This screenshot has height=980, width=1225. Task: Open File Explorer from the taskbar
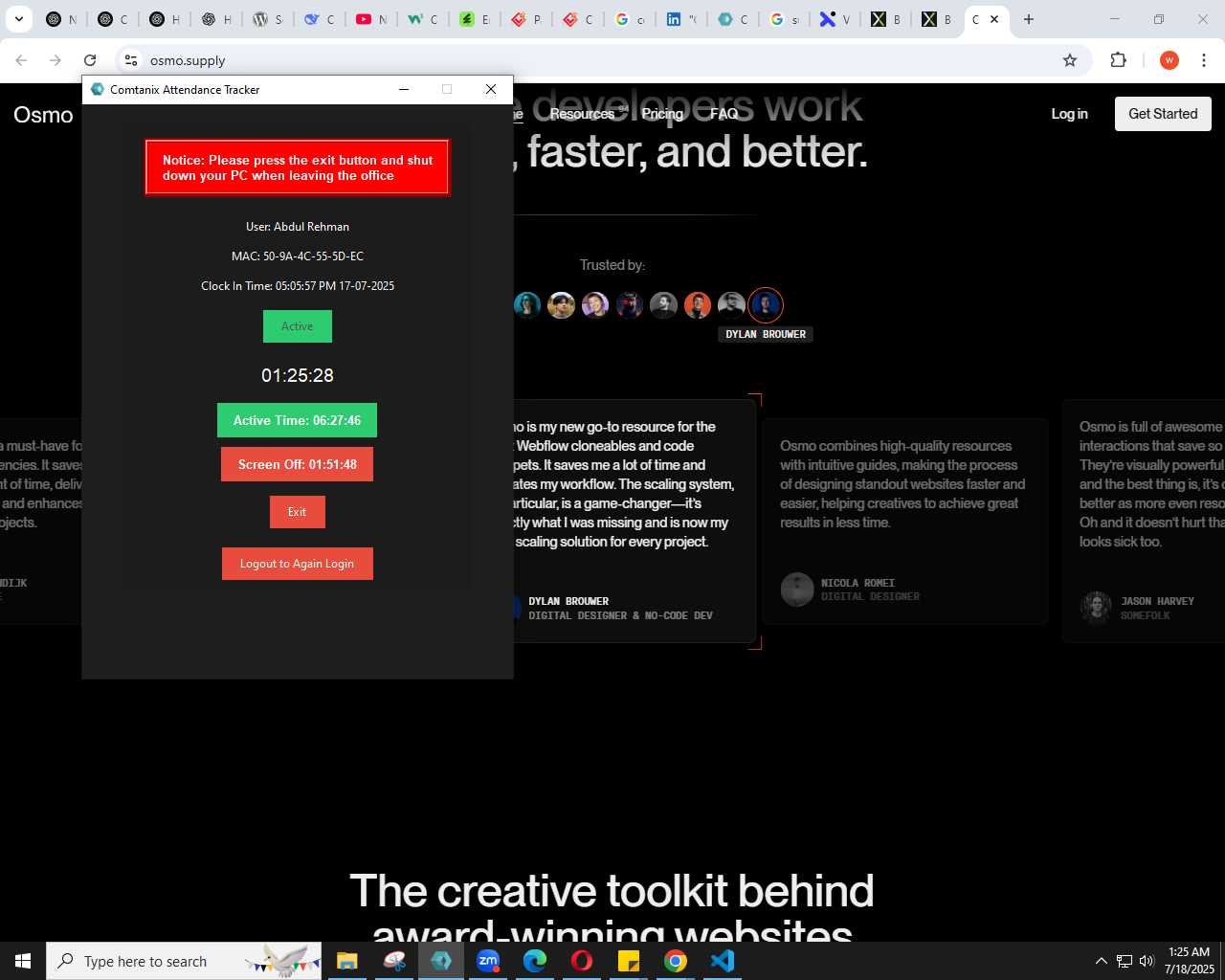pyautogui.click(x=347, y=961)
